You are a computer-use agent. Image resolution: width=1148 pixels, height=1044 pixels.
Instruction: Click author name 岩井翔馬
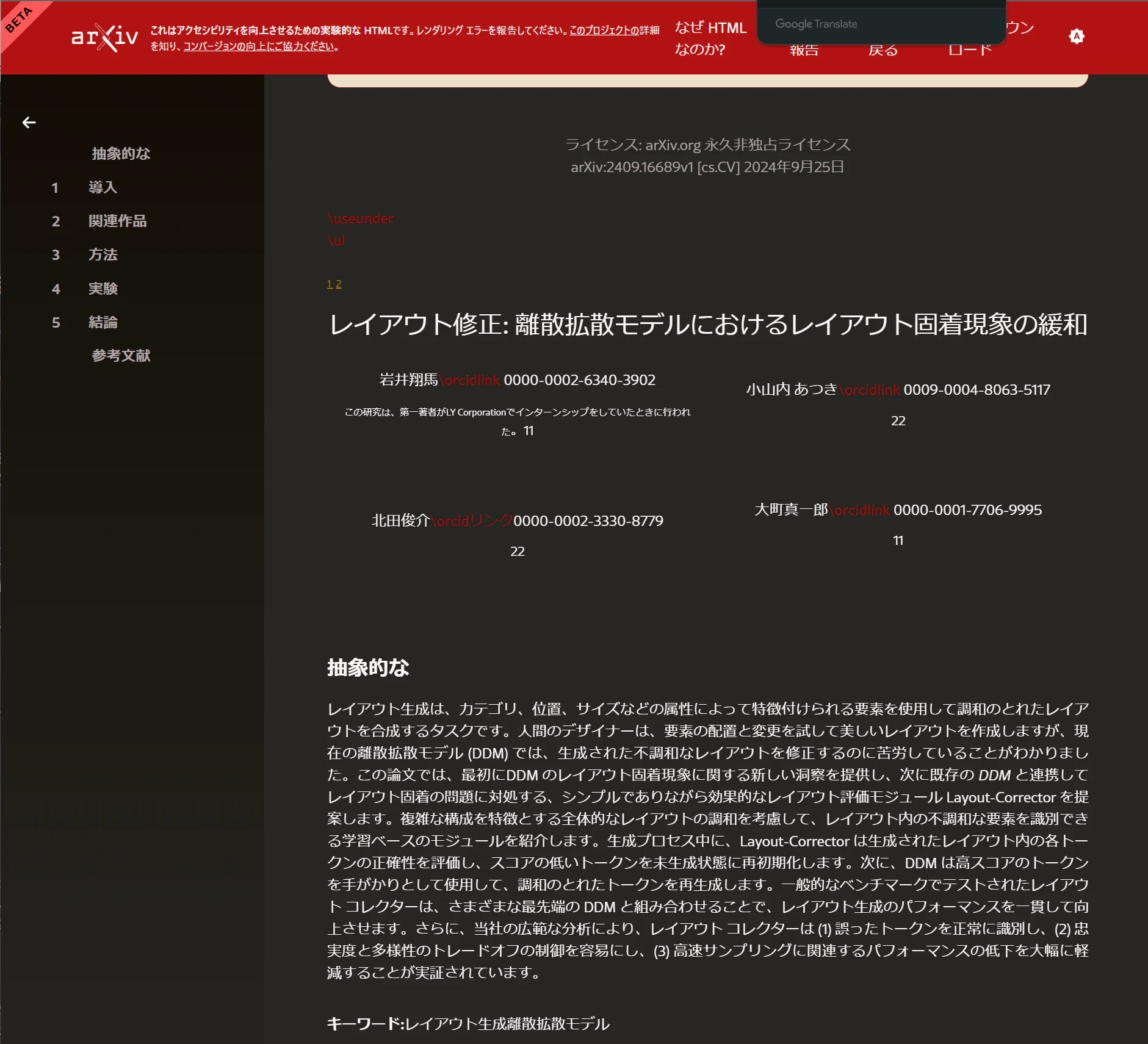pyautogui.click(x=408, y=380)
